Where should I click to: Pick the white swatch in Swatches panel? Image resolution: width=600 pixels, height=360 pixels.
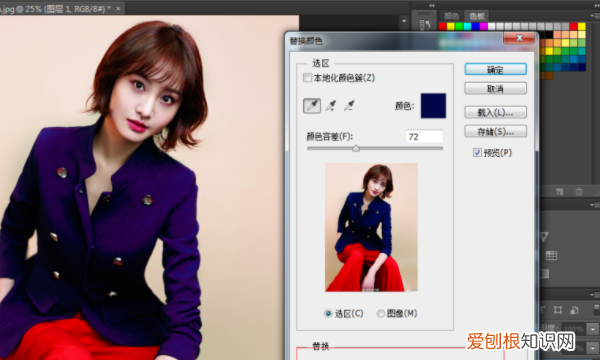(492, 26)
